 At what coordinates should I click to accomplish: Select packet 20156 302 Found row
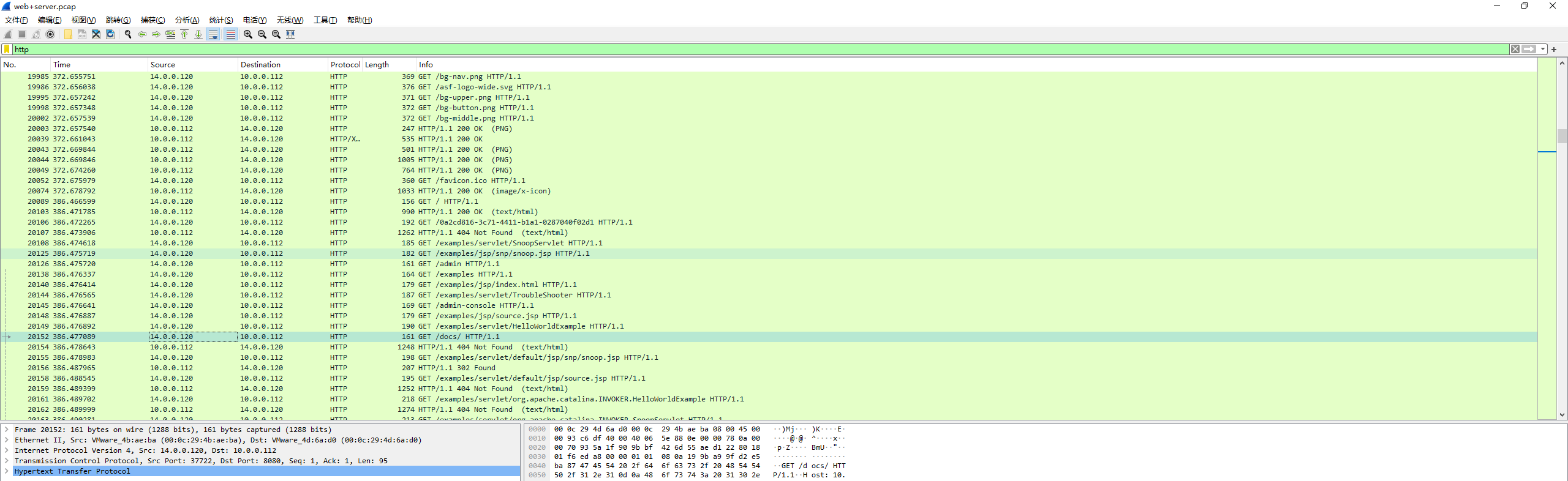click(x=769, y=368)
